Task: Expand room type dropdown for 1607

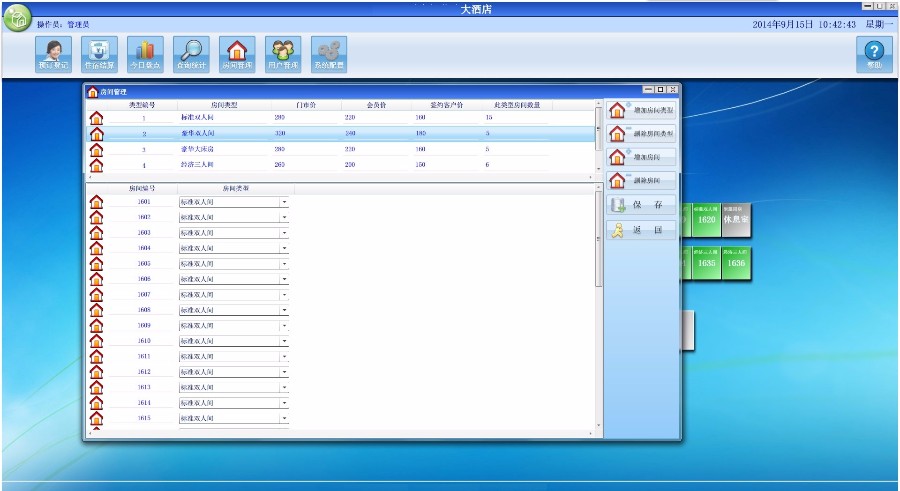Action: (x=284, y=295)
